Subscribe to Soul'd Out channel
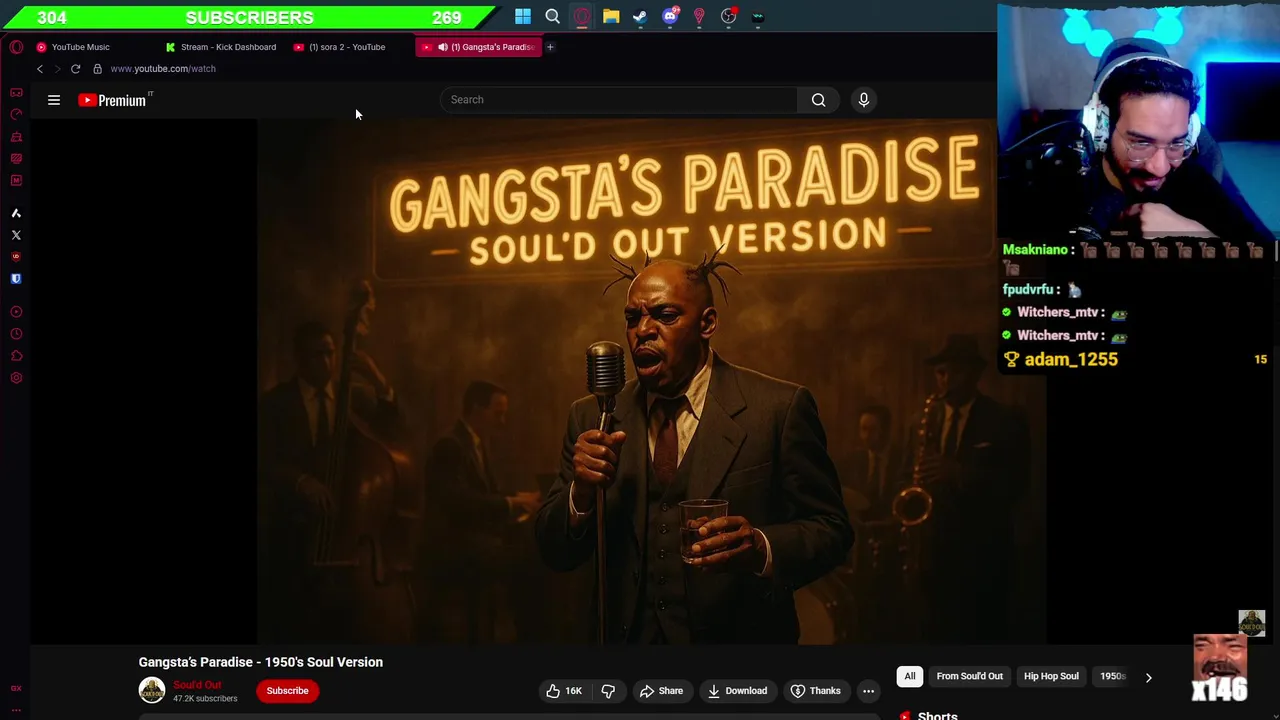The image size is (1280, 720). tap(287, 691)
